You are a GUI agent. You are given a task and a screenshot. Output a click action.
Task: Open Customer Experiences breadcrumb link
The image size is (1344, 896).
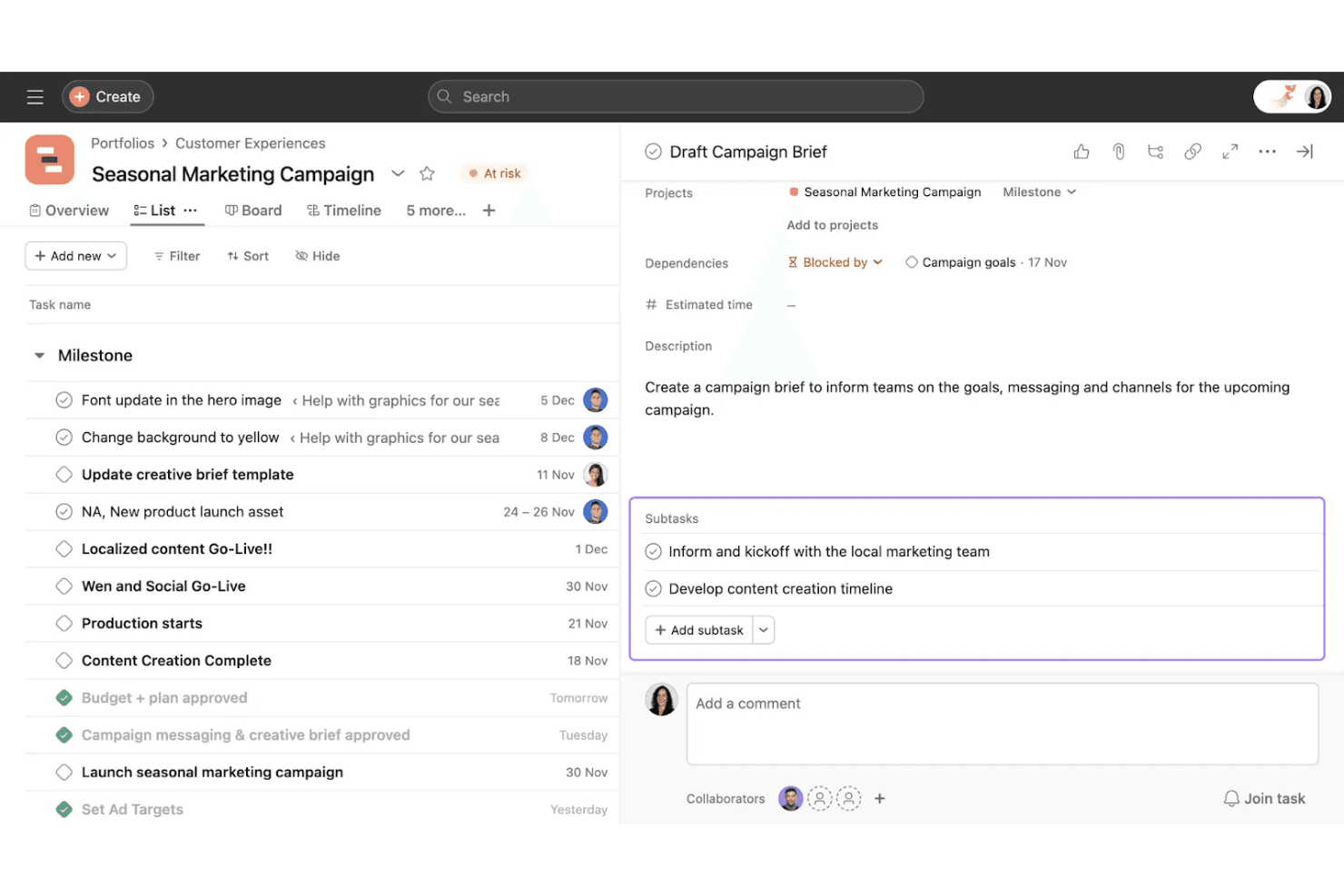click(250, 143)
